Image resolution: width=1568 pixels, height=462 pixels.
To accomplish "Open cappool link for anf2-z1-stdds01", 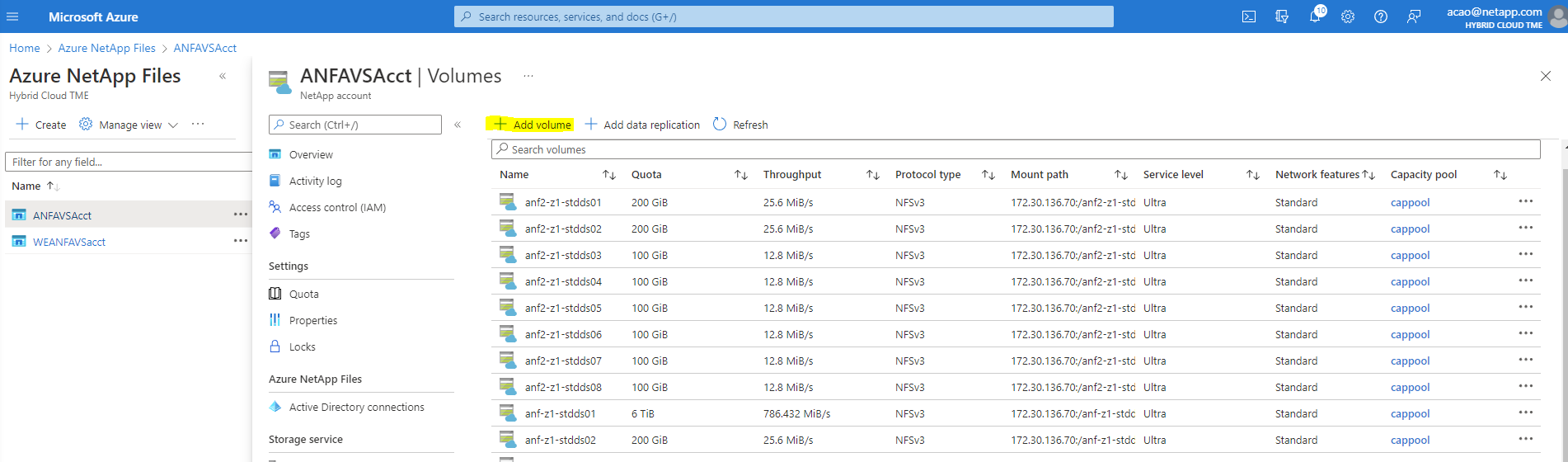I will pyautogui.click(x=1410, y=202).
